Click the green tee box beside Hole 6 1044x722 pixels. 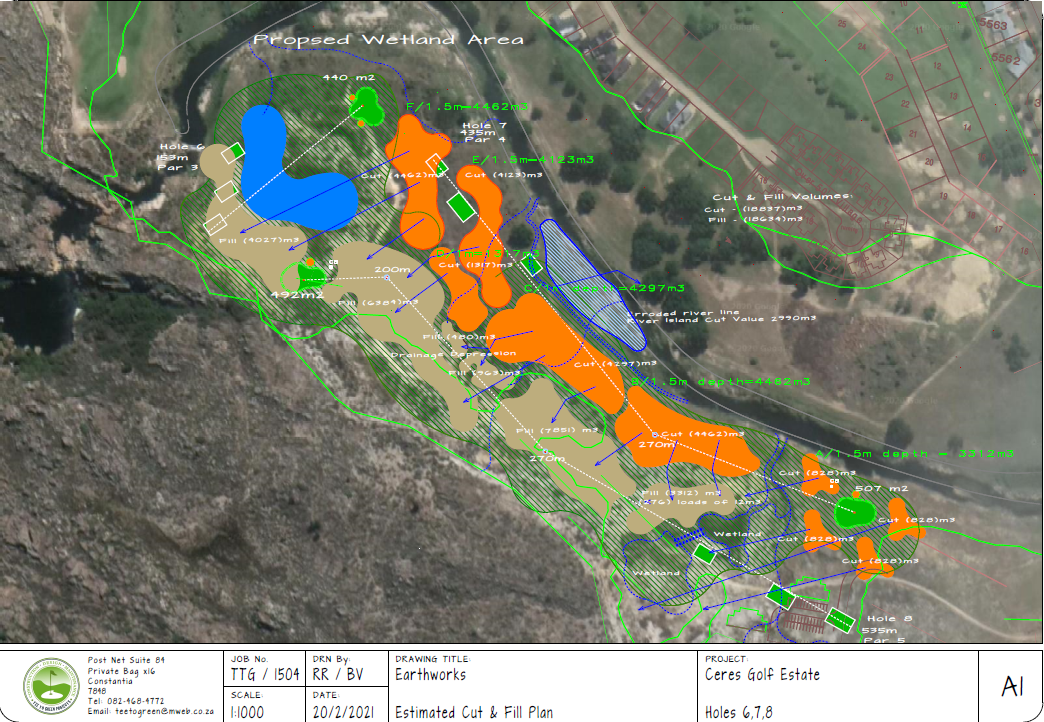(233, 150)
